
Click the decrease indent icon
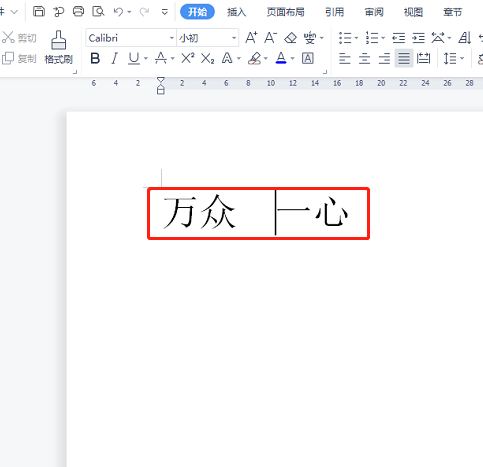[399, 38]
